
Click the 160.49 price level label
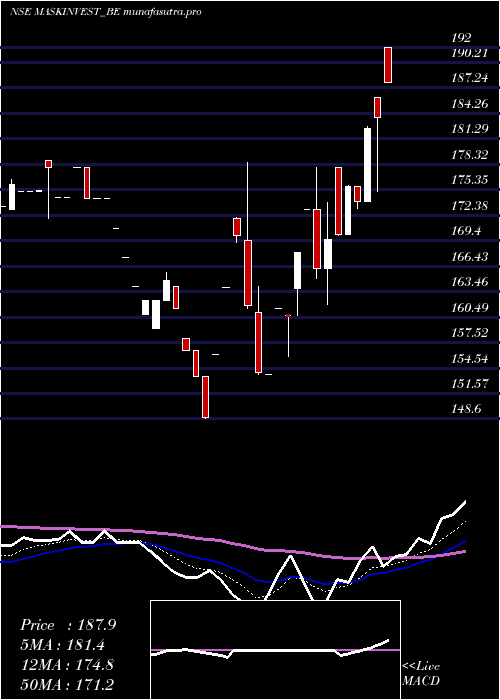tap(469, 308)
